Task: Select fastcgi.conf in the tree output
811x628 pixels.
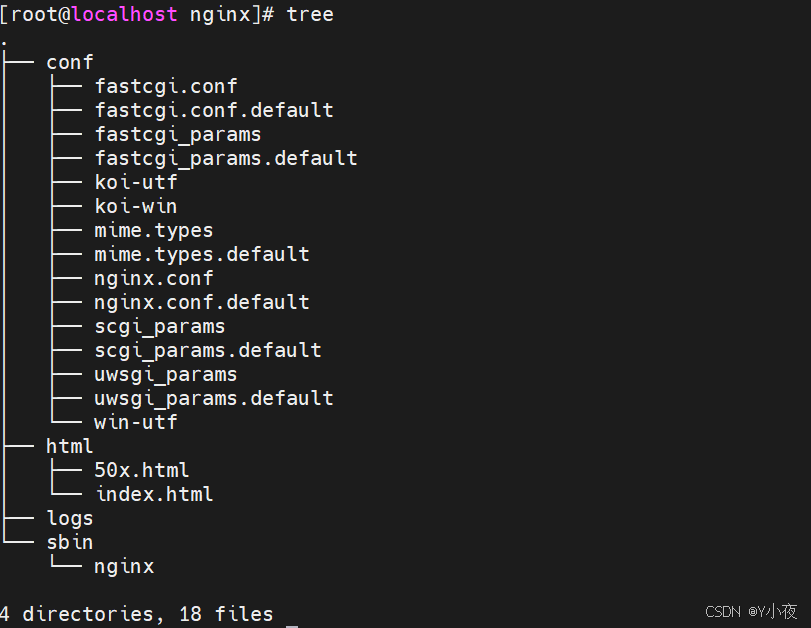Action: click(x=166, y=86)
